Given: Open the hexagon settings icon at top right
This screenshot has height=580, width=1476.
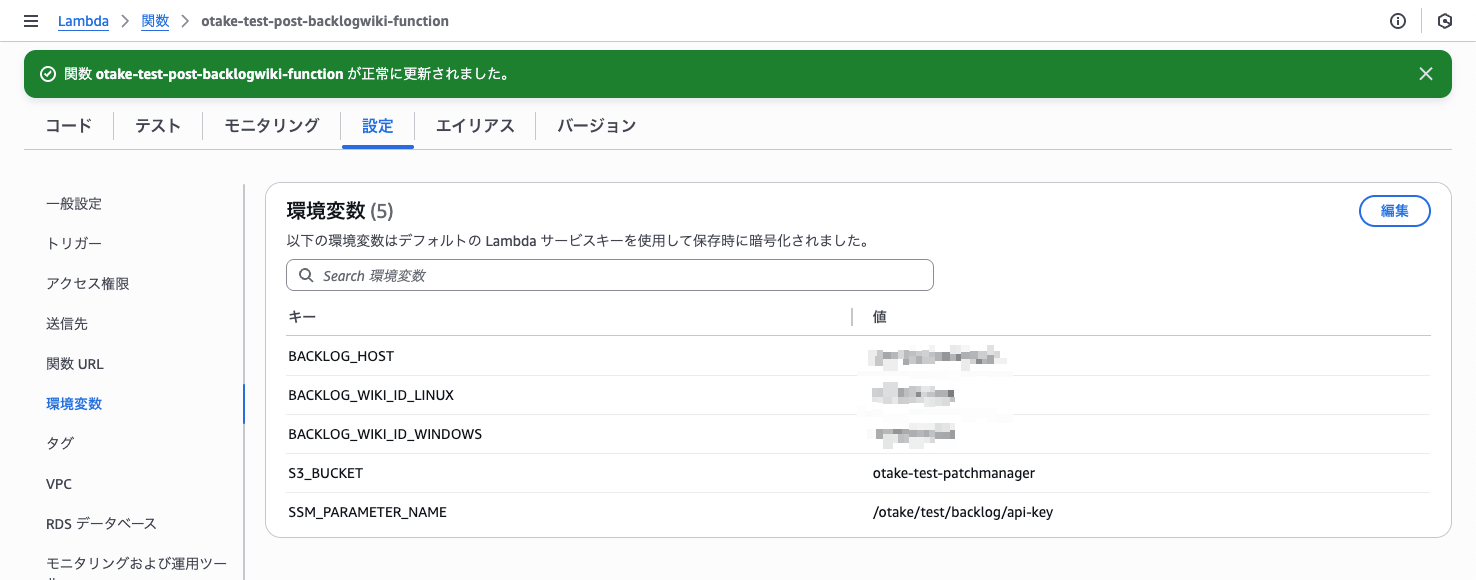Looking at the screenshot, I should (x=1444, y=21).
